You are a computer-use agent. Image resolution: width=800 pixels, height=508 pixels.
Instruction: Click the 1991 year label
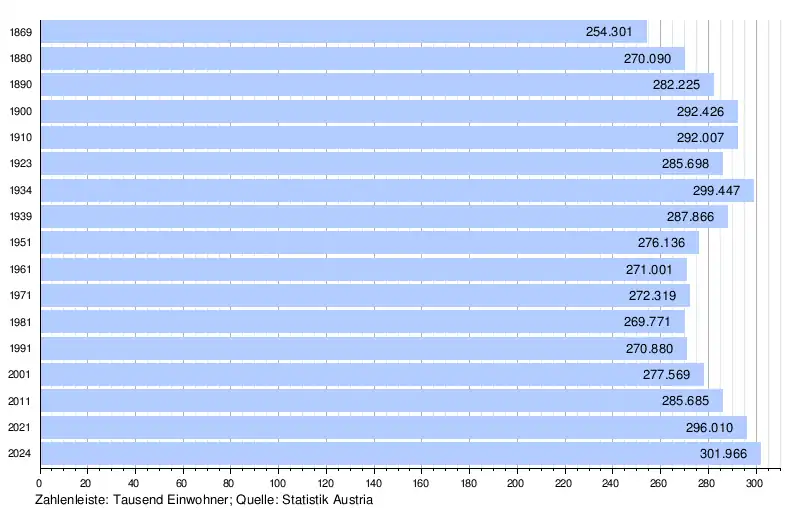(20, 349)
